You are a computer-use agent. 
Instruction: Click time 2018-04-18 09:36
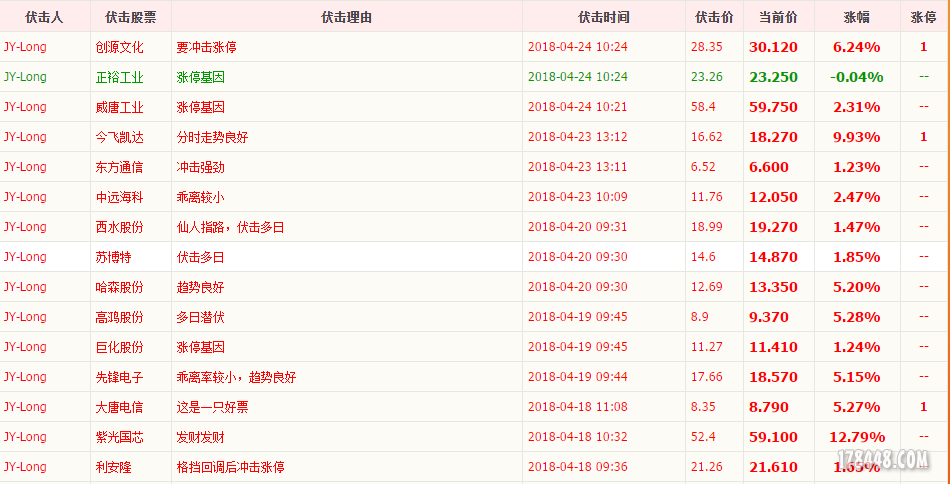coord(578,467)
